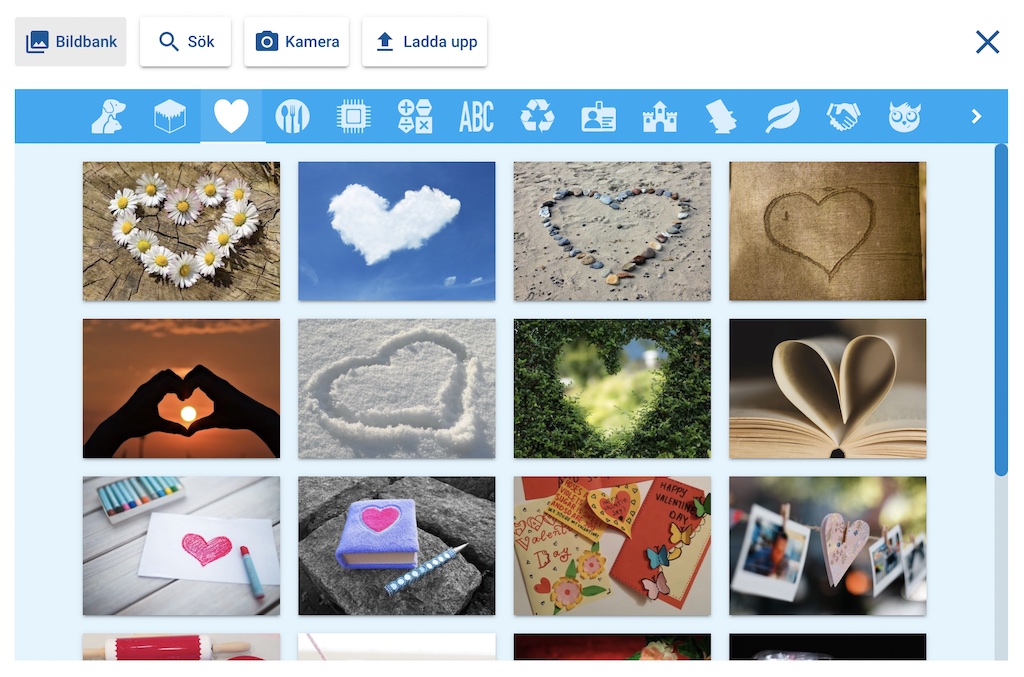The width and height of the screenshot is (1024, 677).
Task: Open the castle category icon
Action: 660,116
